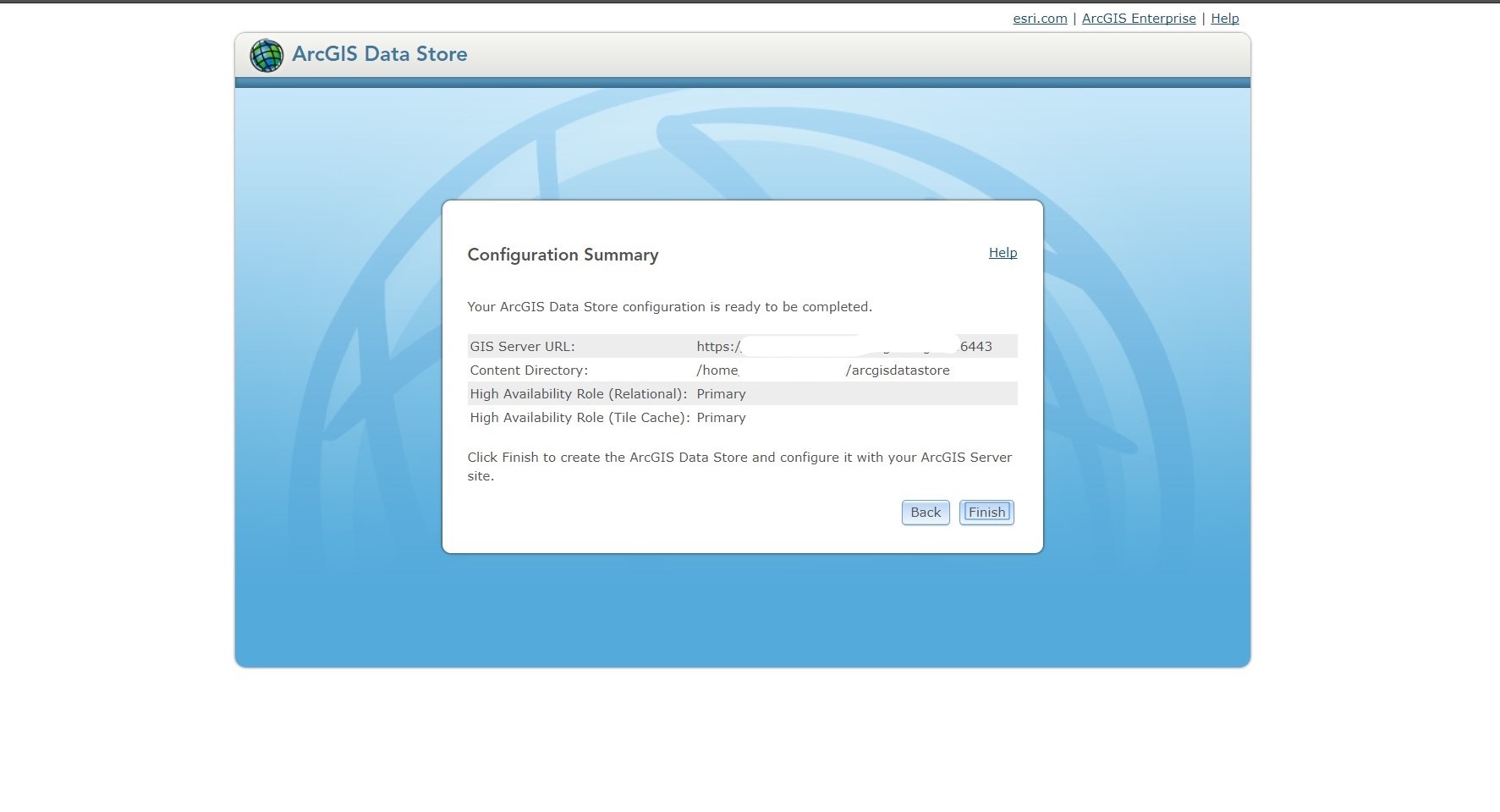The width and height of the screenshot is (1500, 812).
Task: Select the ArcGIS Data Store title text
Action: point(380,54)
